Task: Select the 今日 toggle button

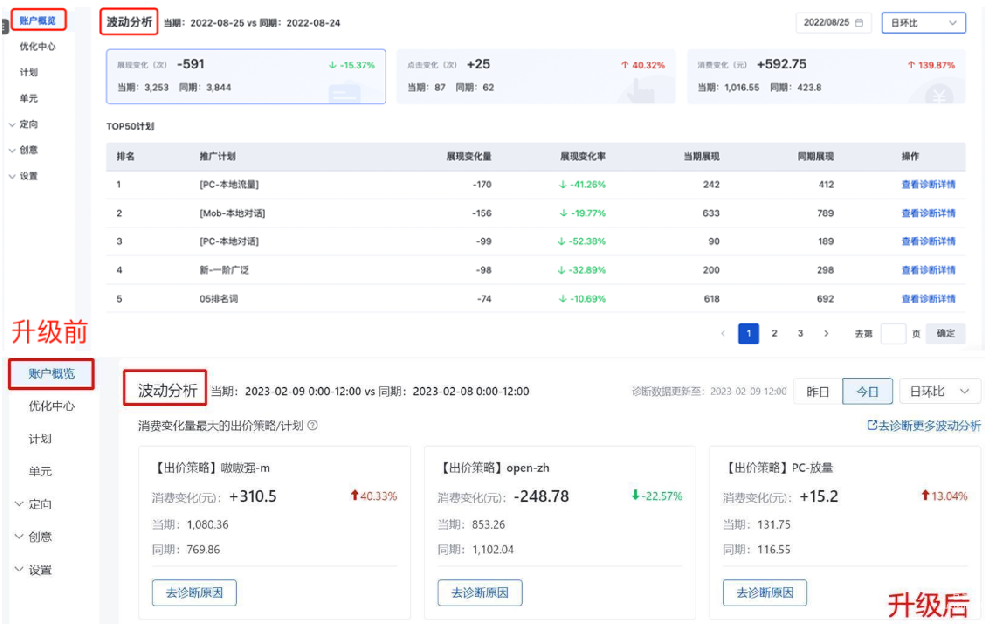Action: pos(866,391)
